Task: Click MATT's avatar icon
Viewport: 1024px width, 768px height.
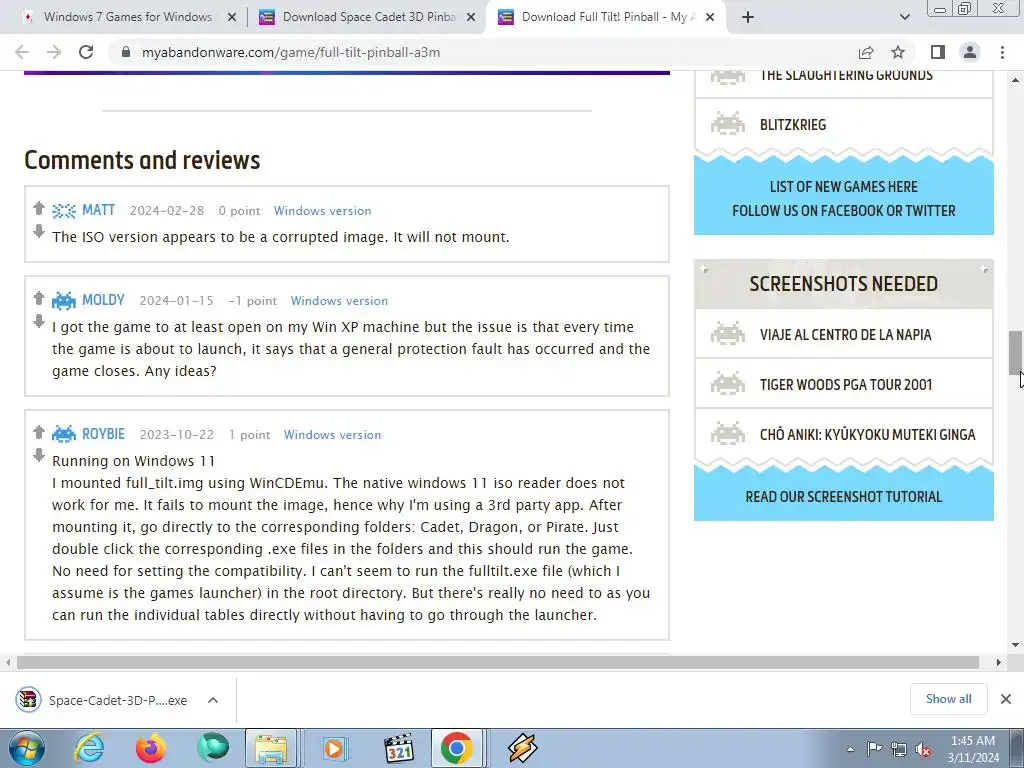Action: click(64, 210)
